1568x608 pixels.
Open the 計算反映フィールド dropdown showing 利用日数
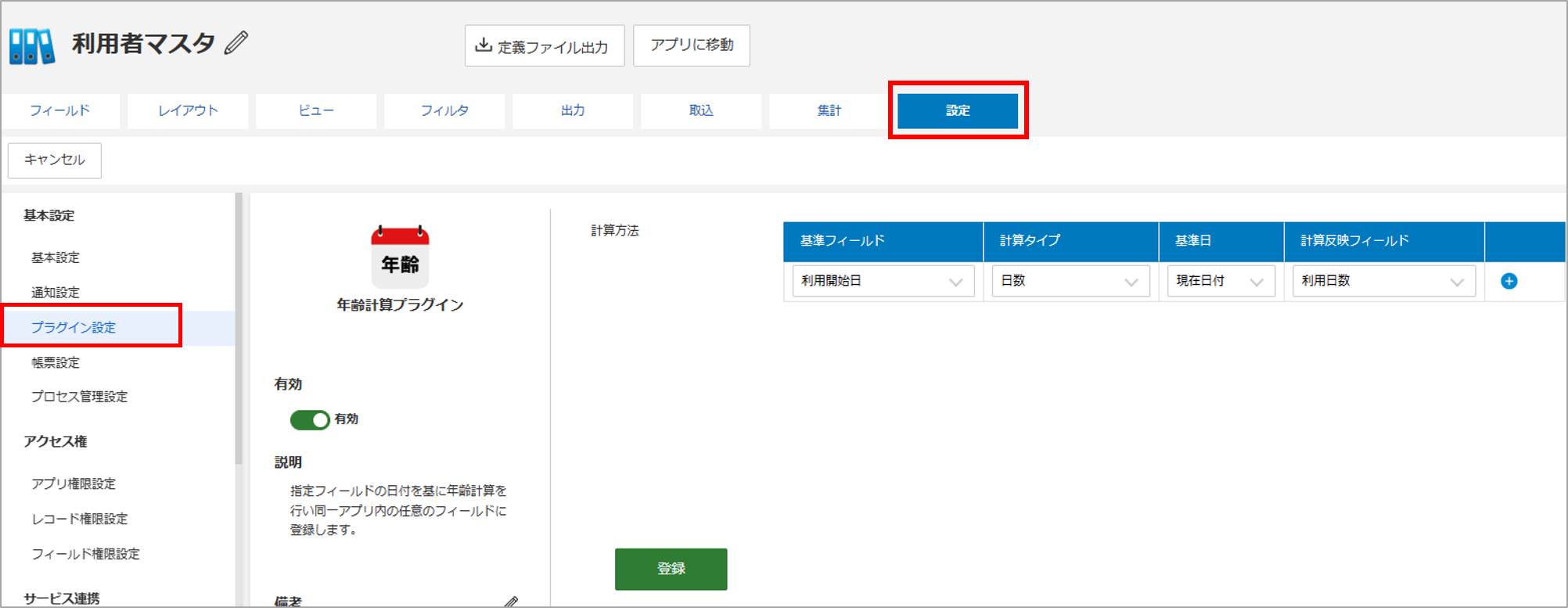tap(1383, 281)
